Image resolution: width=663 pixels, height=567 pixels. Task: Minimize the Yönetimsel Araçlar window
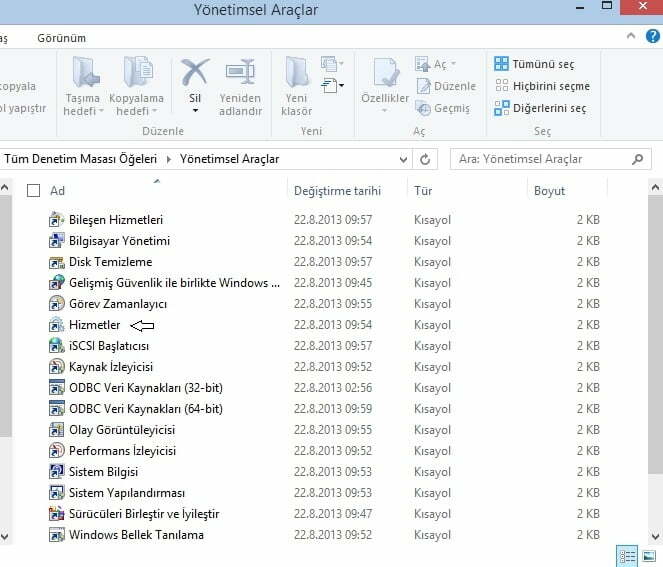(x=580, y=8)
